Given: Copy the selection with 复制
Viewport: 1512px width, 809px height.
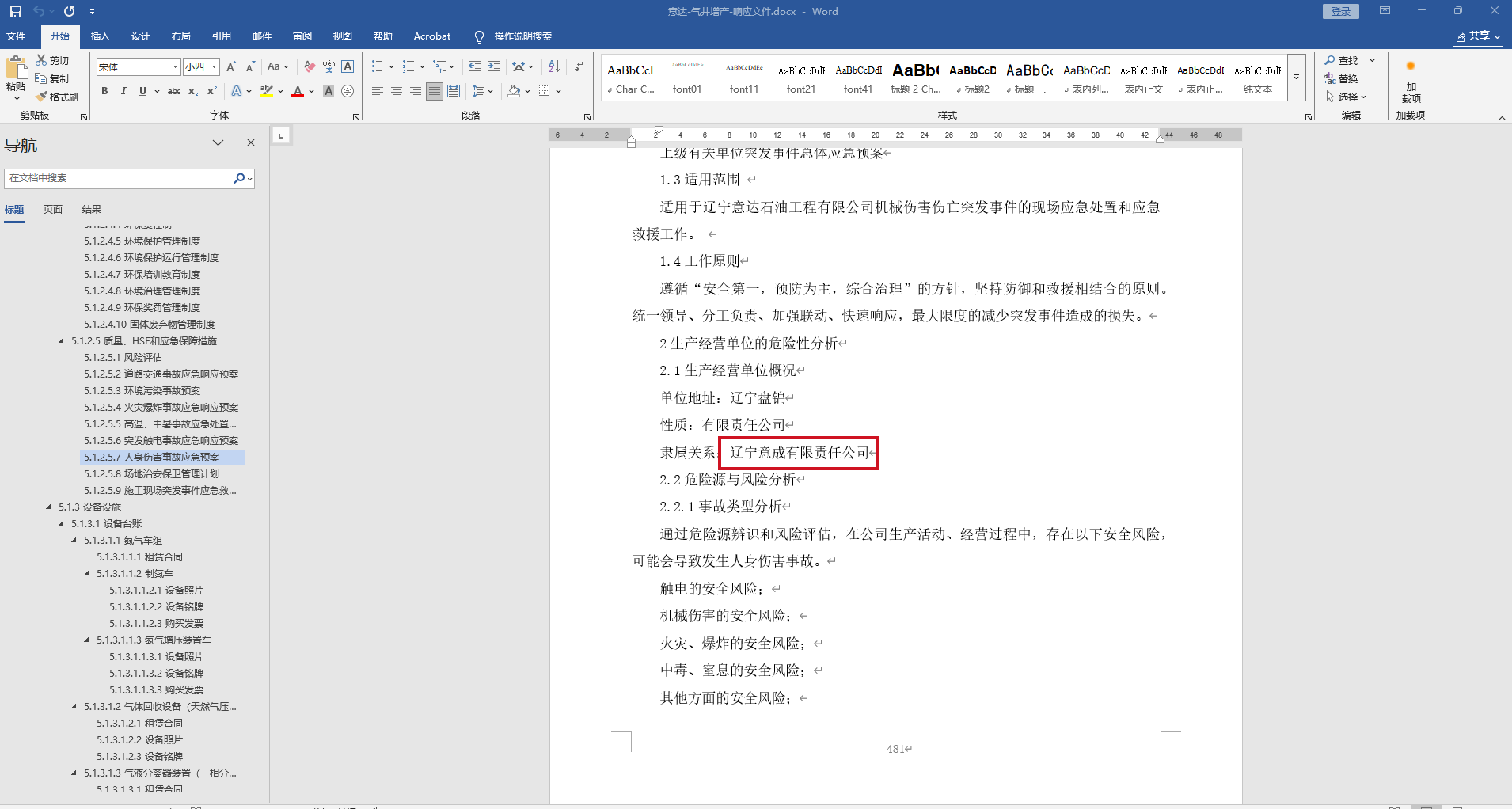Looking at the screenshot, I should [52, 78].
